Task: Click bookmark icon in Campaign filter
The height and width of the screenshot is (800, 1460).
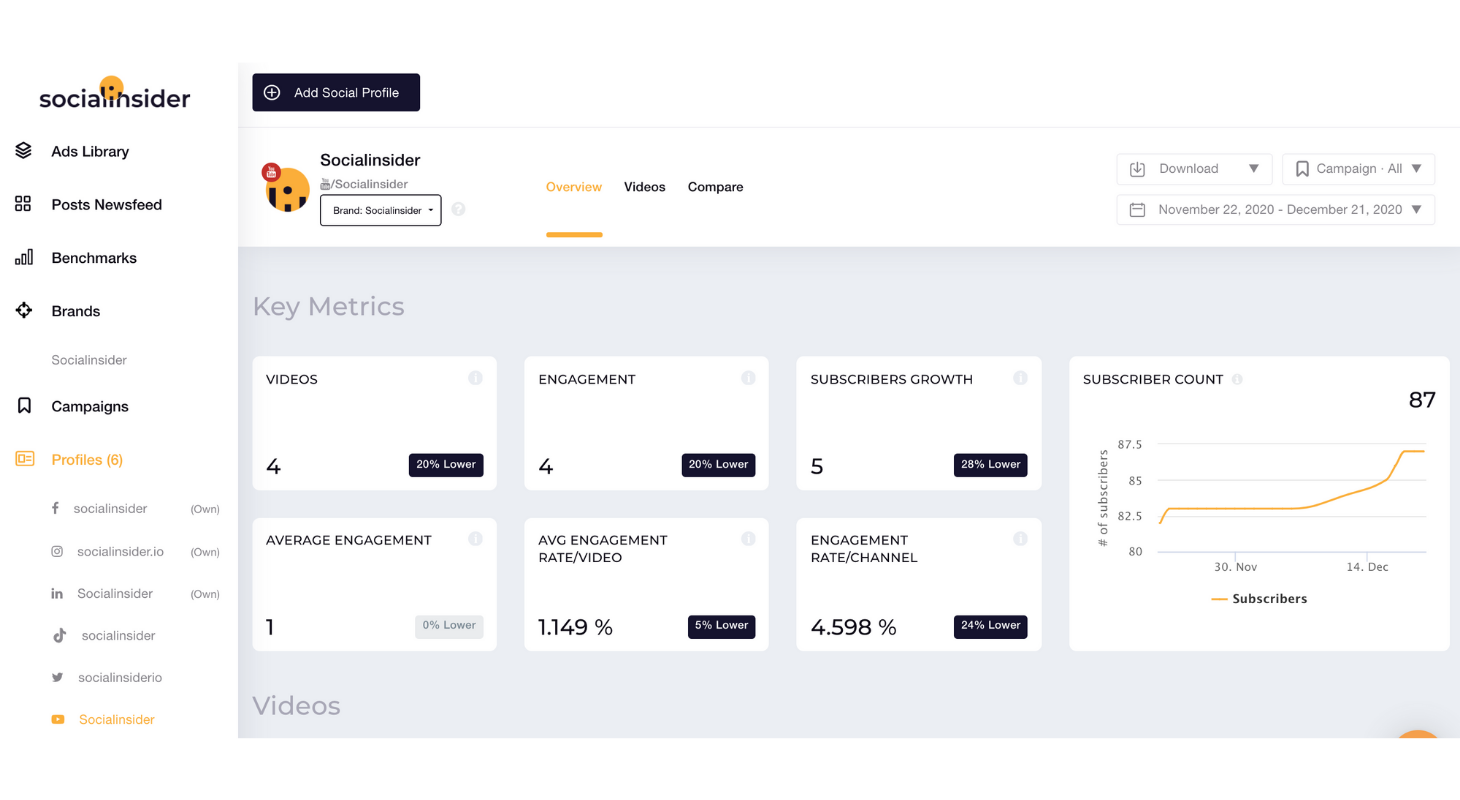Action: click(1302, 169)
